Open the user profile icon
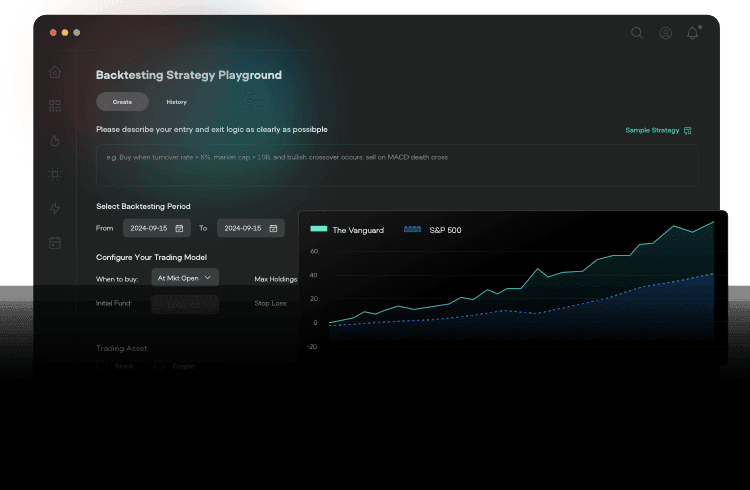This screenshot has width=750, height=490. pyautogui.click(x=665, y=33)
